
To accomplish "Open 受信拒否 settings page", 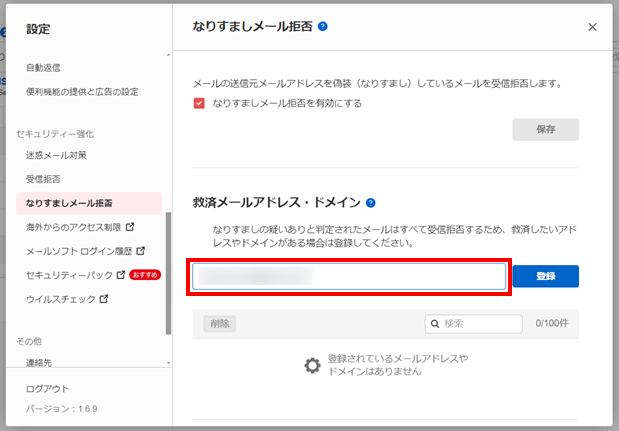I will (x=44, y=179).
